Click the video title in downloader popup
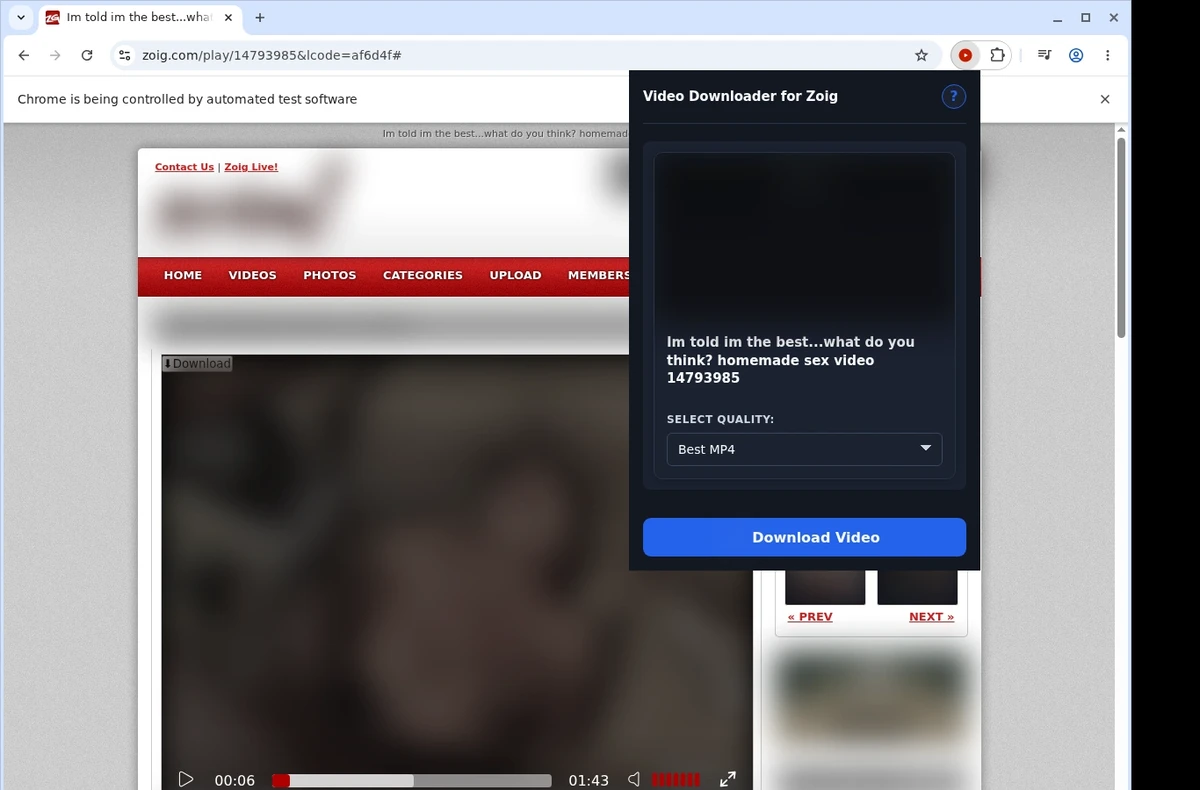Screen dimensions: 1200x790 pos(791,360)
